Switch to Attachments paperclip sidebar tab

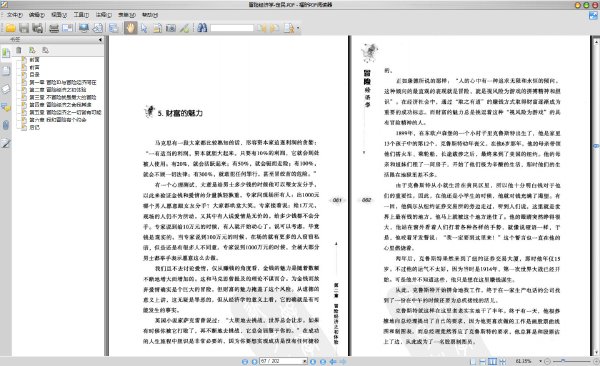(x=6, y=125)
